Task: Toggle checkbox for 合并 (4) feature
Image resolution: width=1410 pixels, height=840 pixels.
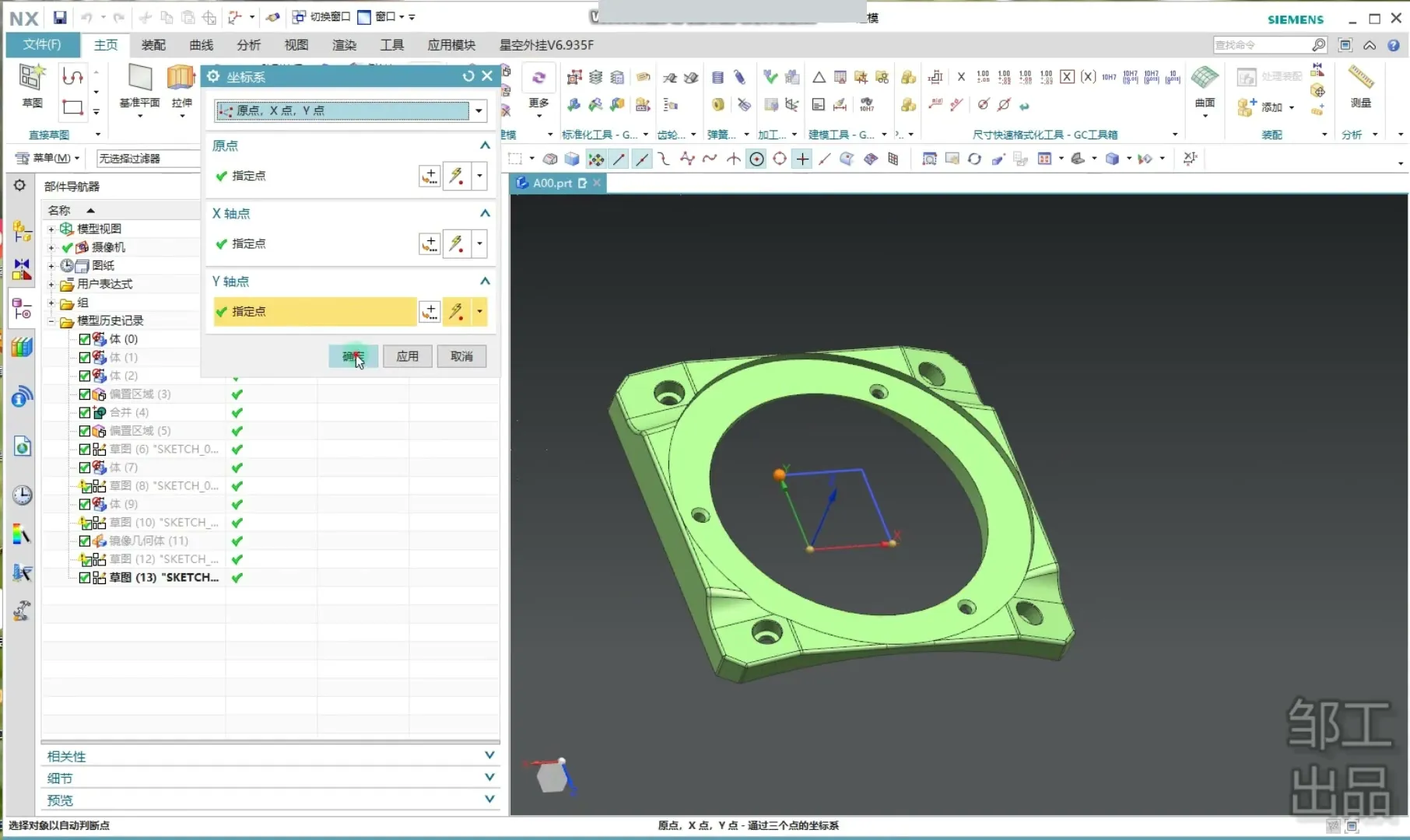Action: pos(85,412)
